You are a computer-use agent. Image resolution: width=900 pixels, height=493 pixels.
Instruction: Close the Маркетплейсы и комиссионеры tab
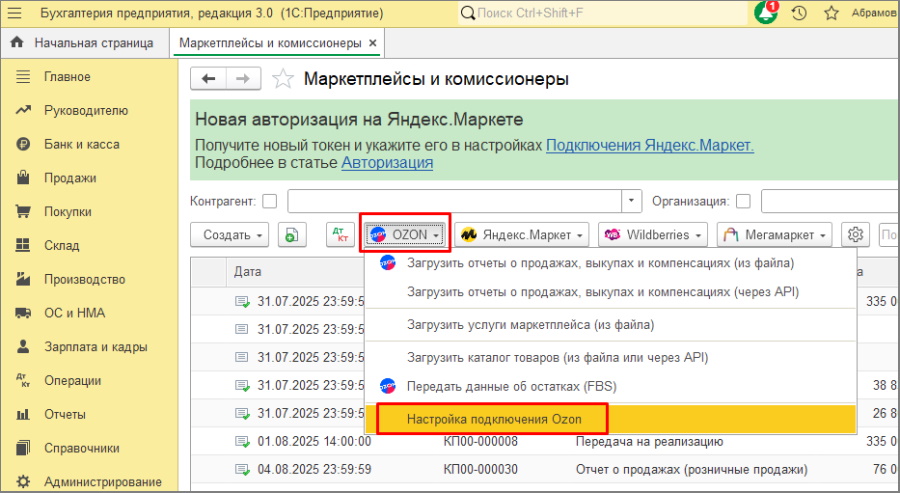coord(373,43)
